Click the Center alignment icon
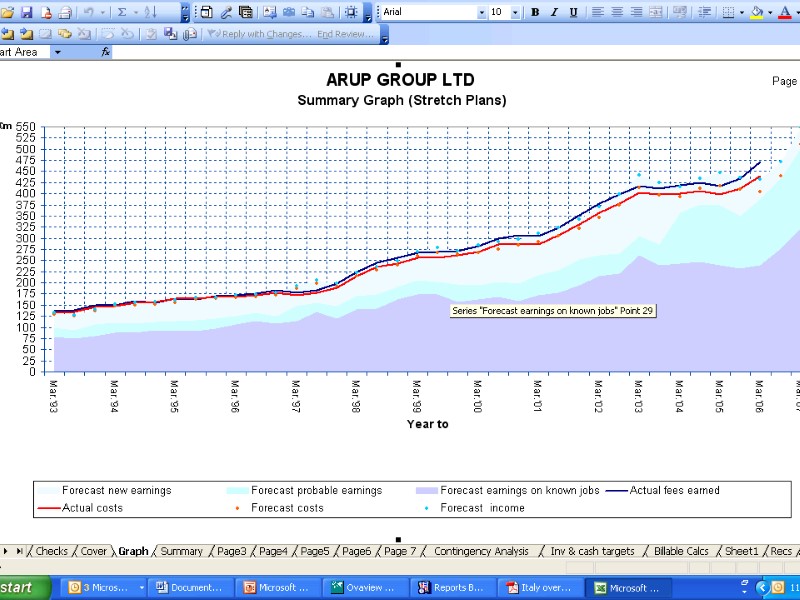 (617, 12)
